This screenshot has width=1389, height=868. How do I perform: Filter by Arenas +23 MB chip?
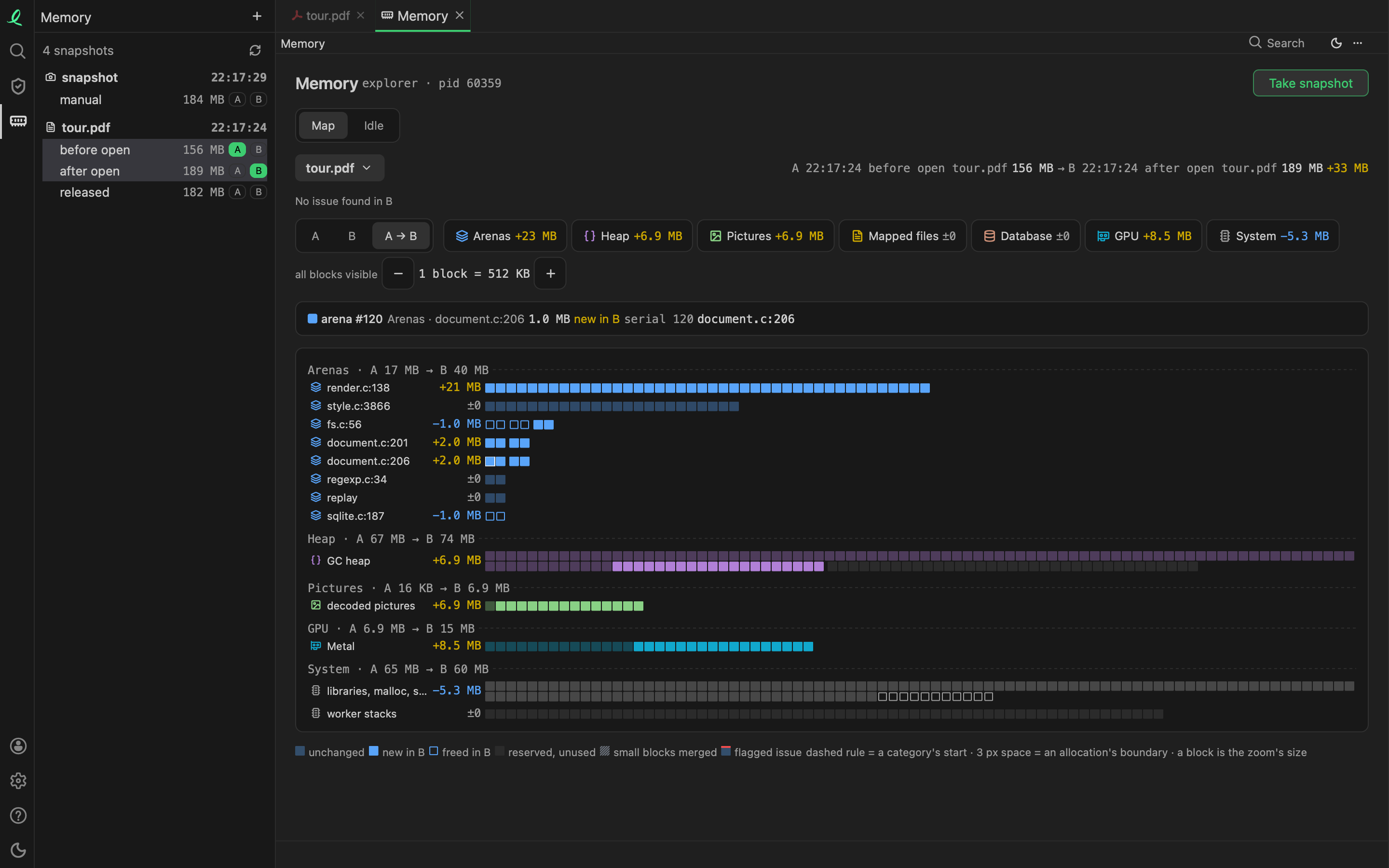tap(505, 236)
